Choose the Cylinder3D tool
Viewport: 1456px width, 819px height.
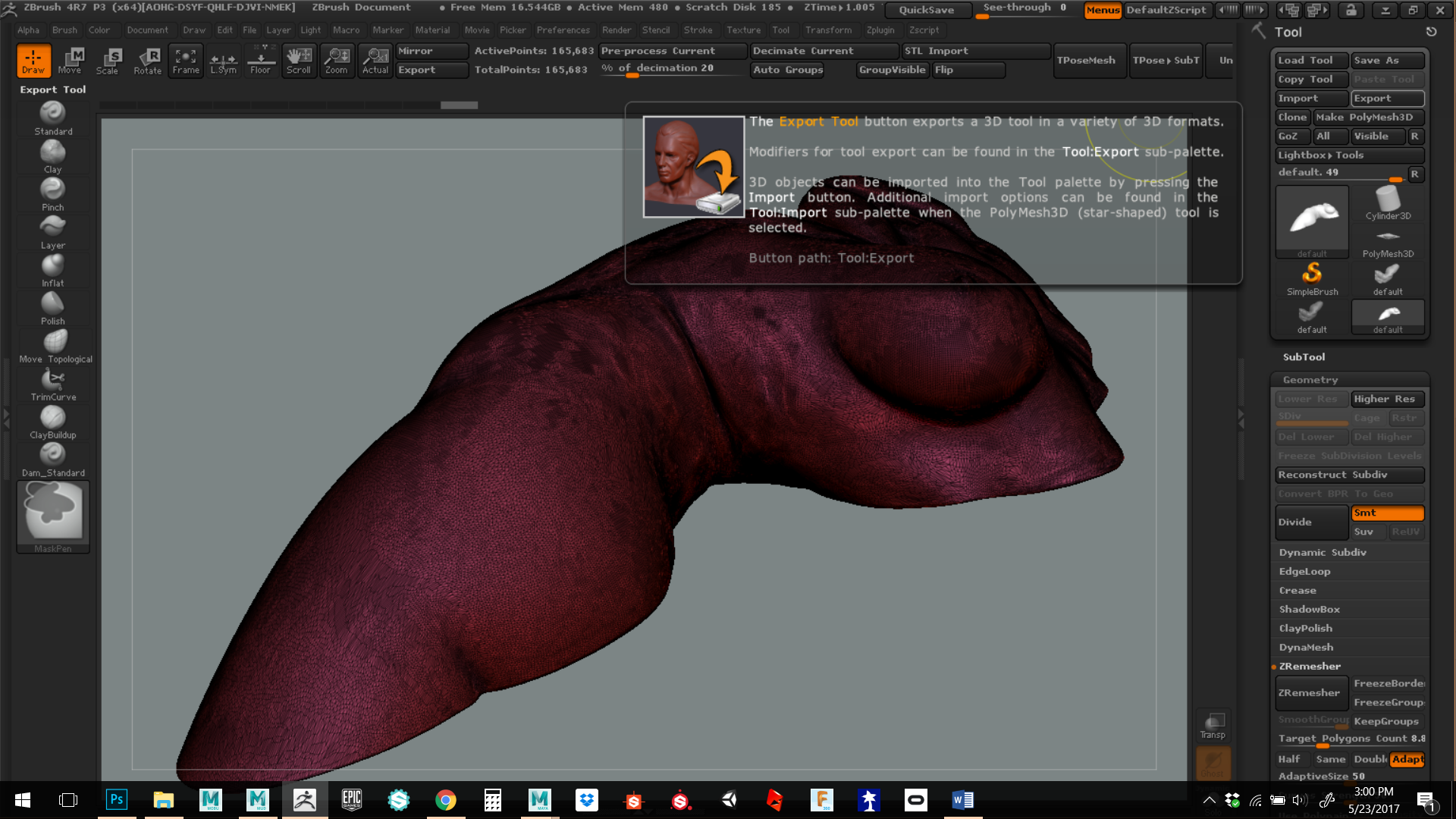tap(1388, 203)
